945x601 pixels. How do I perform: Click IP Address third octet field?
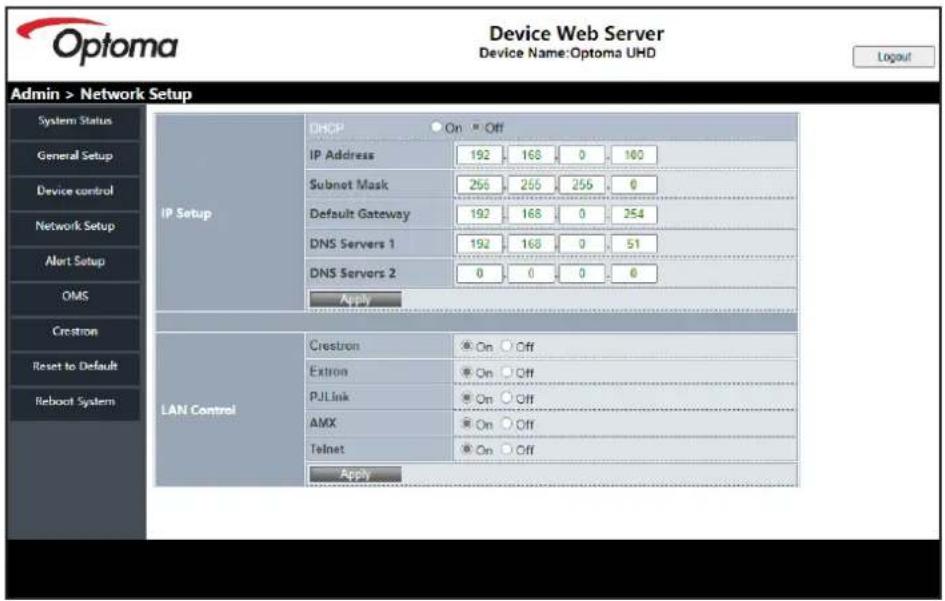pos(582,155)
